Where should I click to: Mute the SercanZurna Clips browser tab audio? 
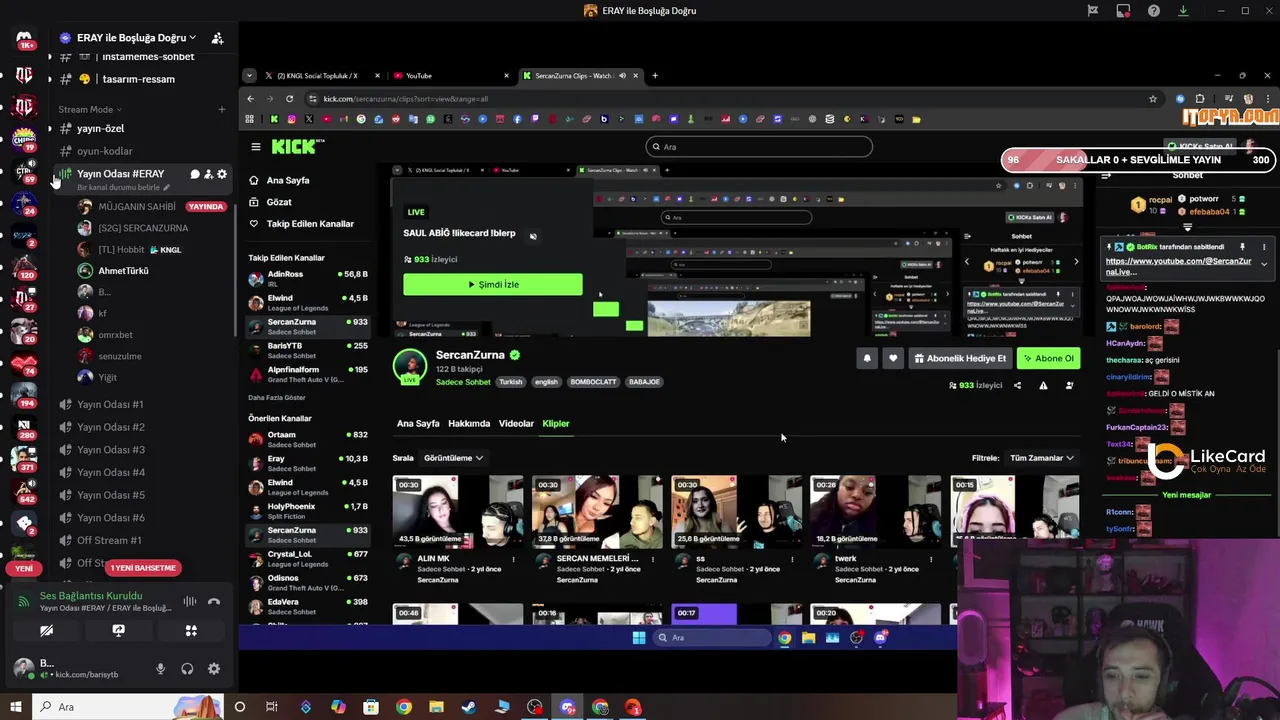tap(622, 76)
